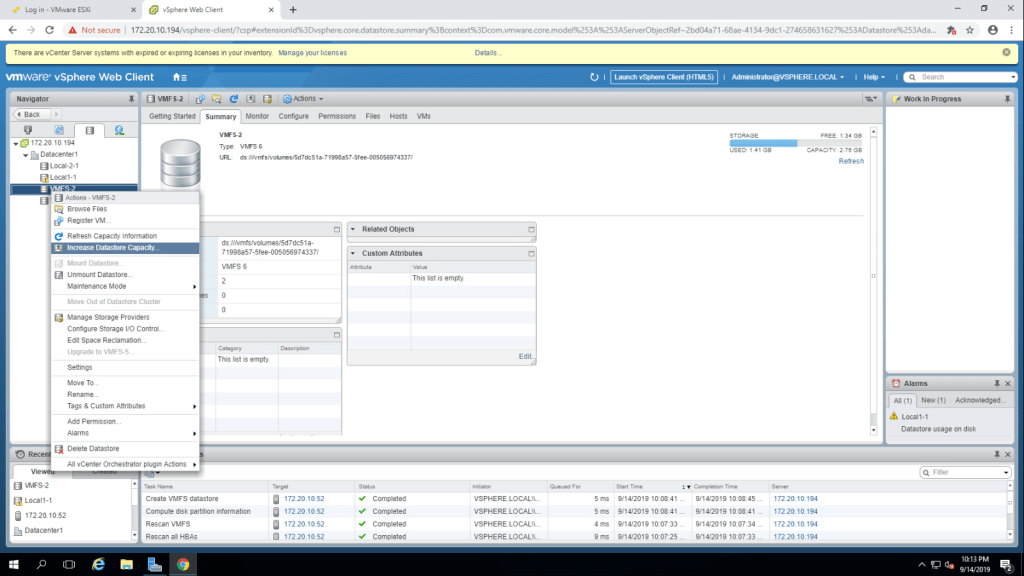
Task: Switch to the Configure tab
Action: click(x=293, y=116)
